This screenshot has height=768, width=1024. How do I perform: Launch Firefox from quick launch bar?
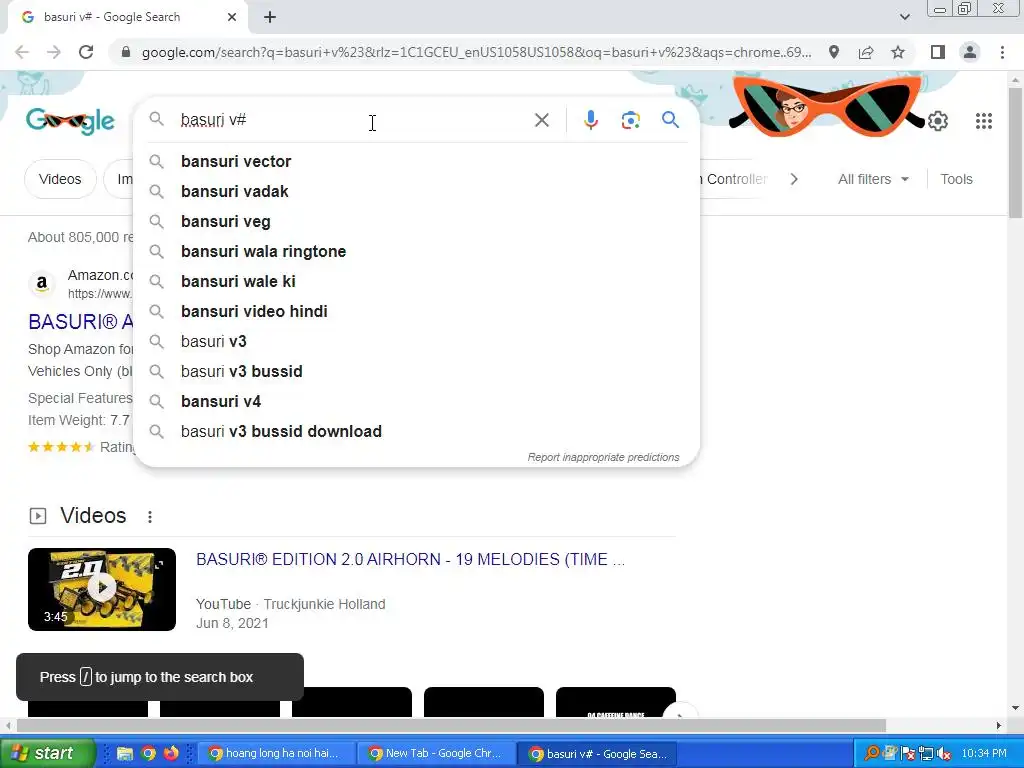click(171, 754)
